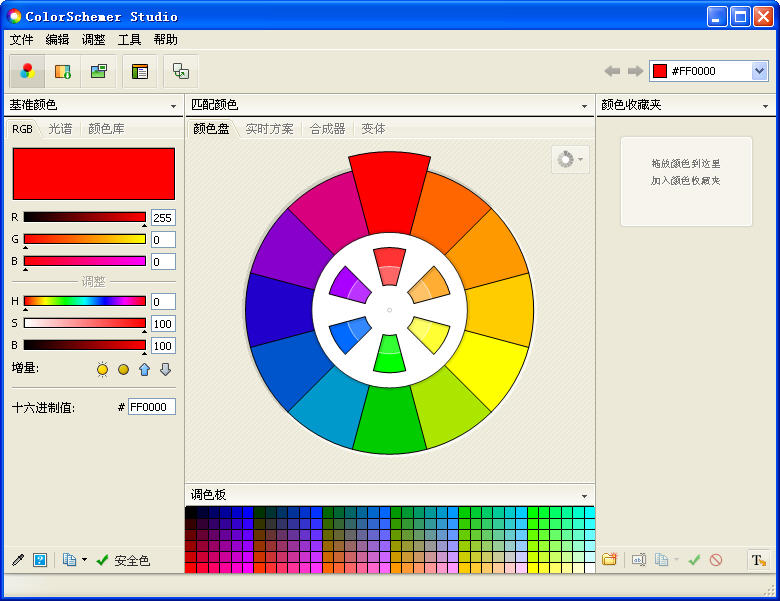Open the 调整 menu
Viewport: 780px width, 601px height.
94,39
